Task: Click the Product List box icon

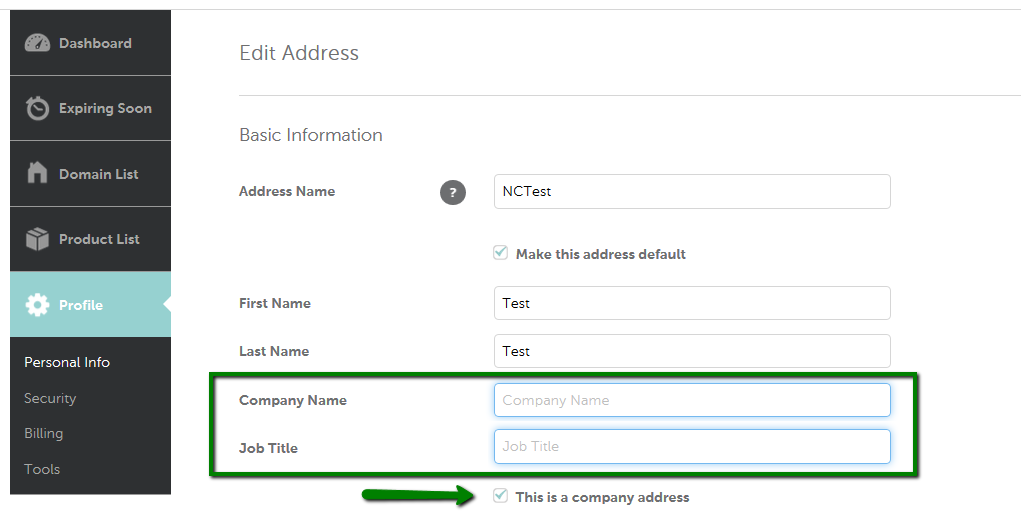Action: click(x=37, y=239)
